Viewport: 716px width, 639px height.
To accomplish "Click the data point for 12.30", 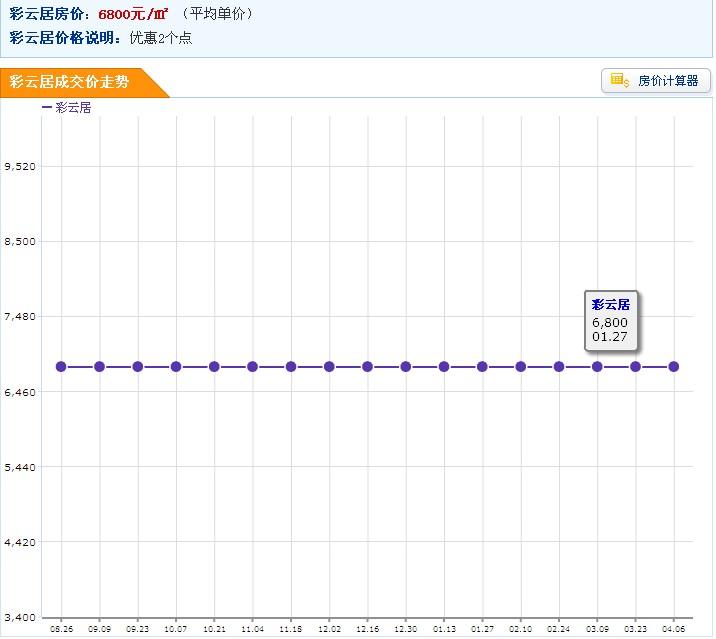I will pos(405,367).
